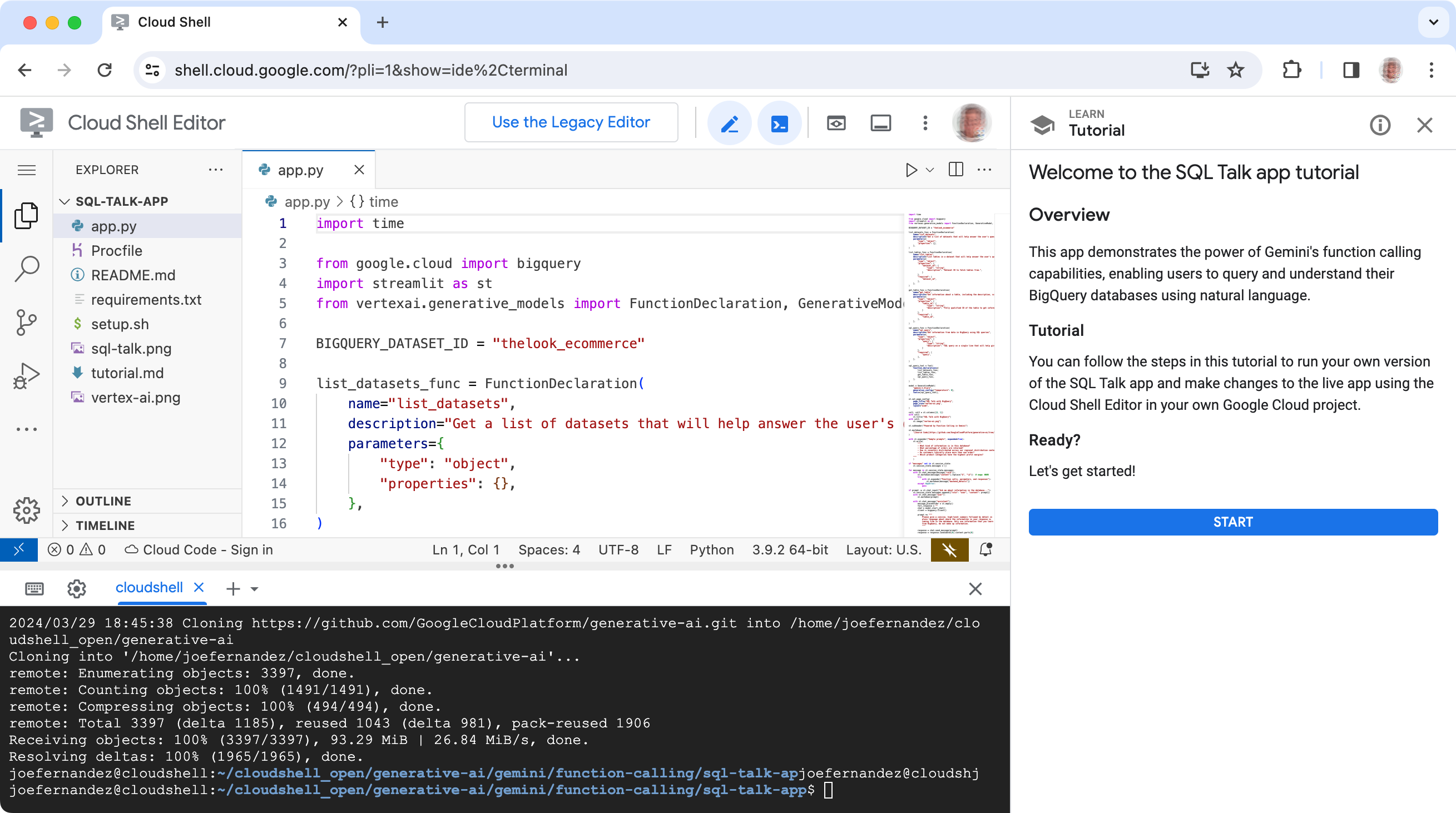Select the Search sidebar icon

coord(27,269)
